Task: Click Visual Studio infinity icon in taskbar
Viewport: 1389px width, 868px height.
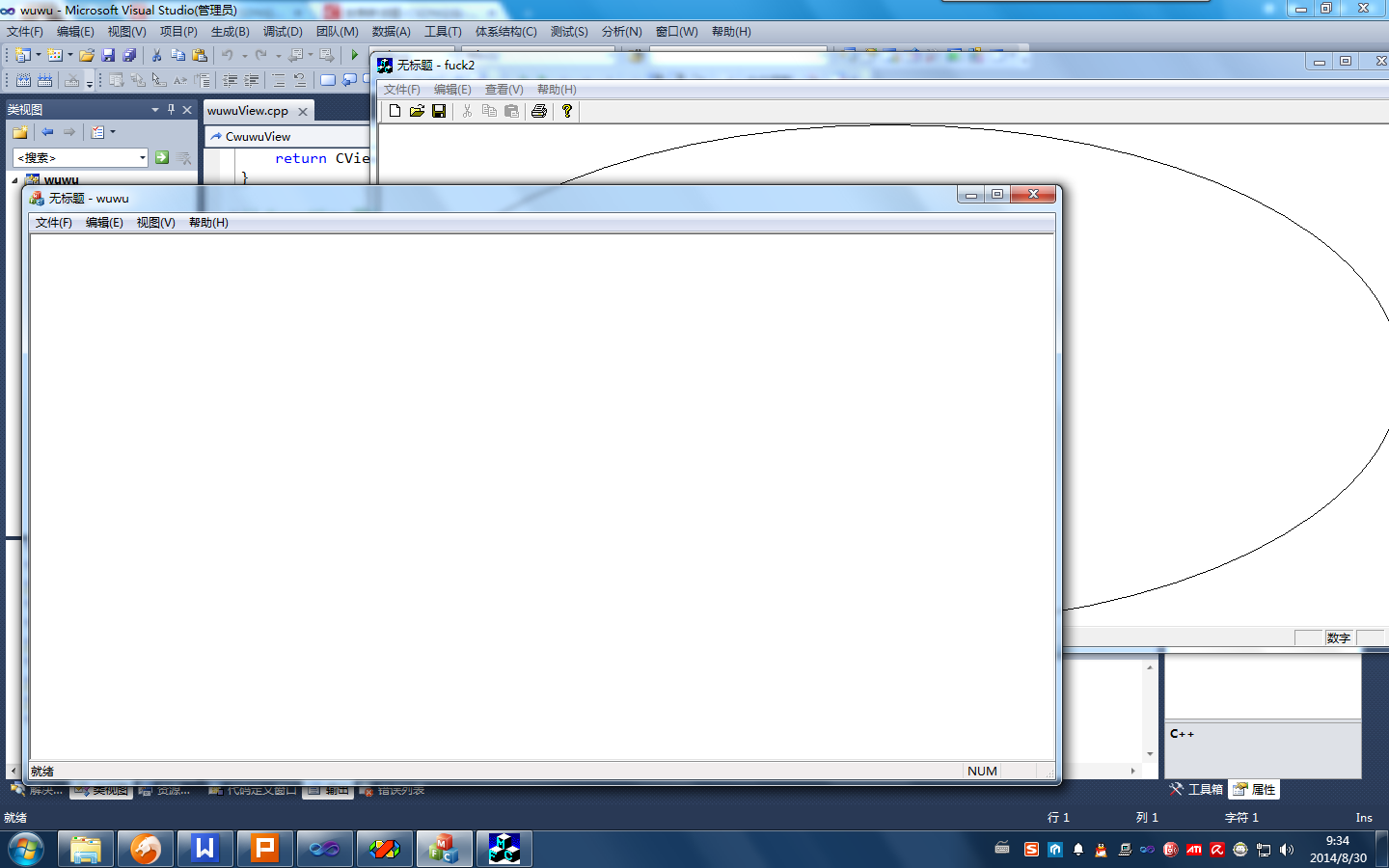Action: 325,849
